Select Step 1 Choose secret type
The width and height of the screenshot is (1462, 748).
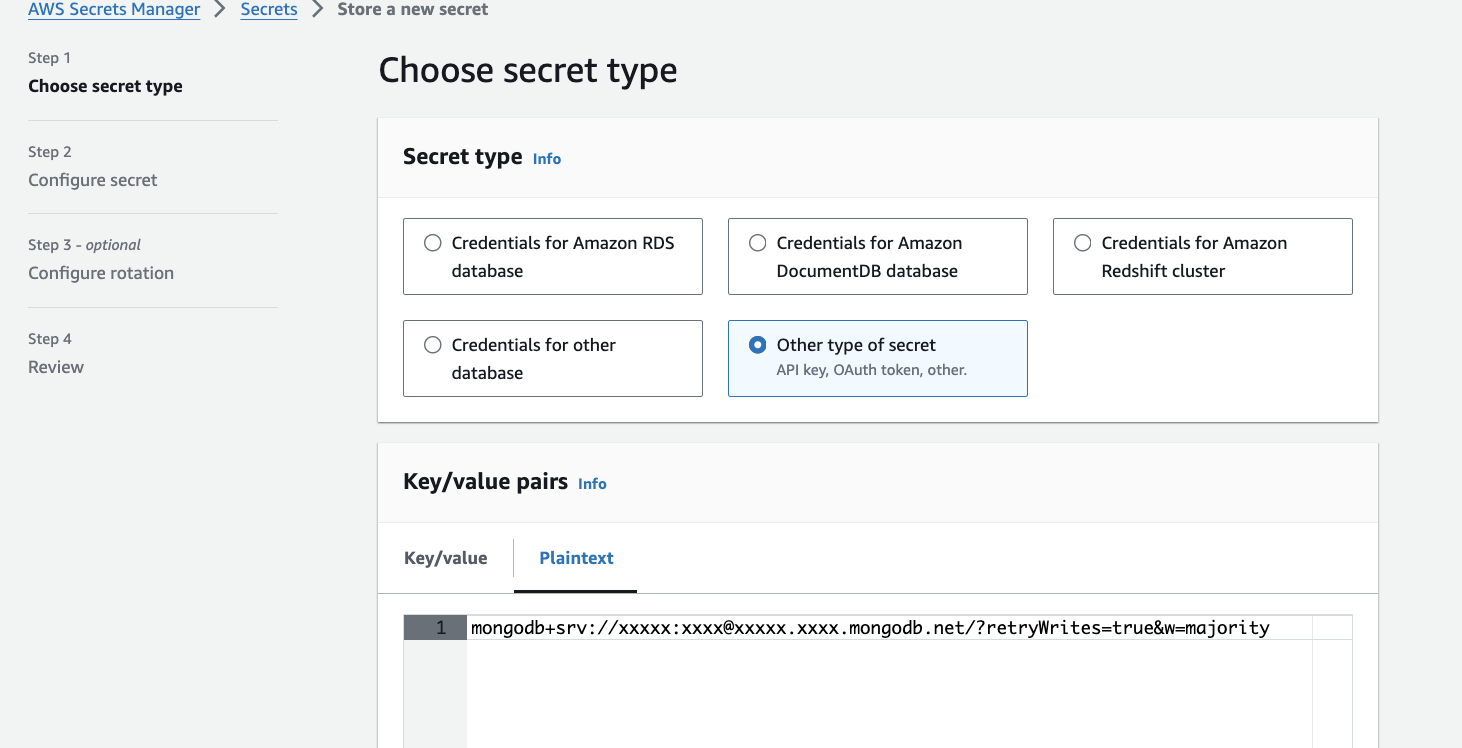105,86
